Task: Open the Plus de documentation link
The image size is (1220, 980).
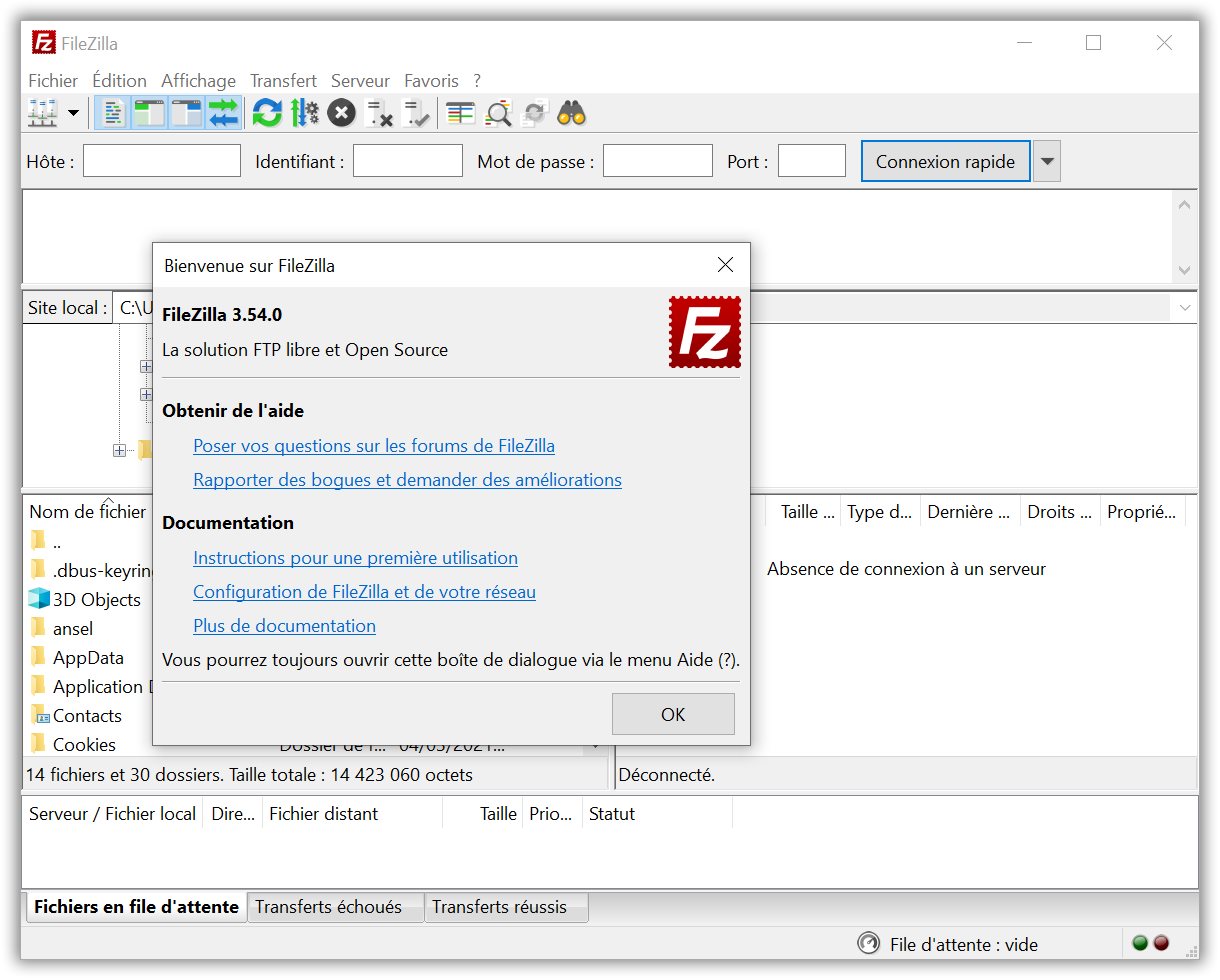Action: click(284, 626)
